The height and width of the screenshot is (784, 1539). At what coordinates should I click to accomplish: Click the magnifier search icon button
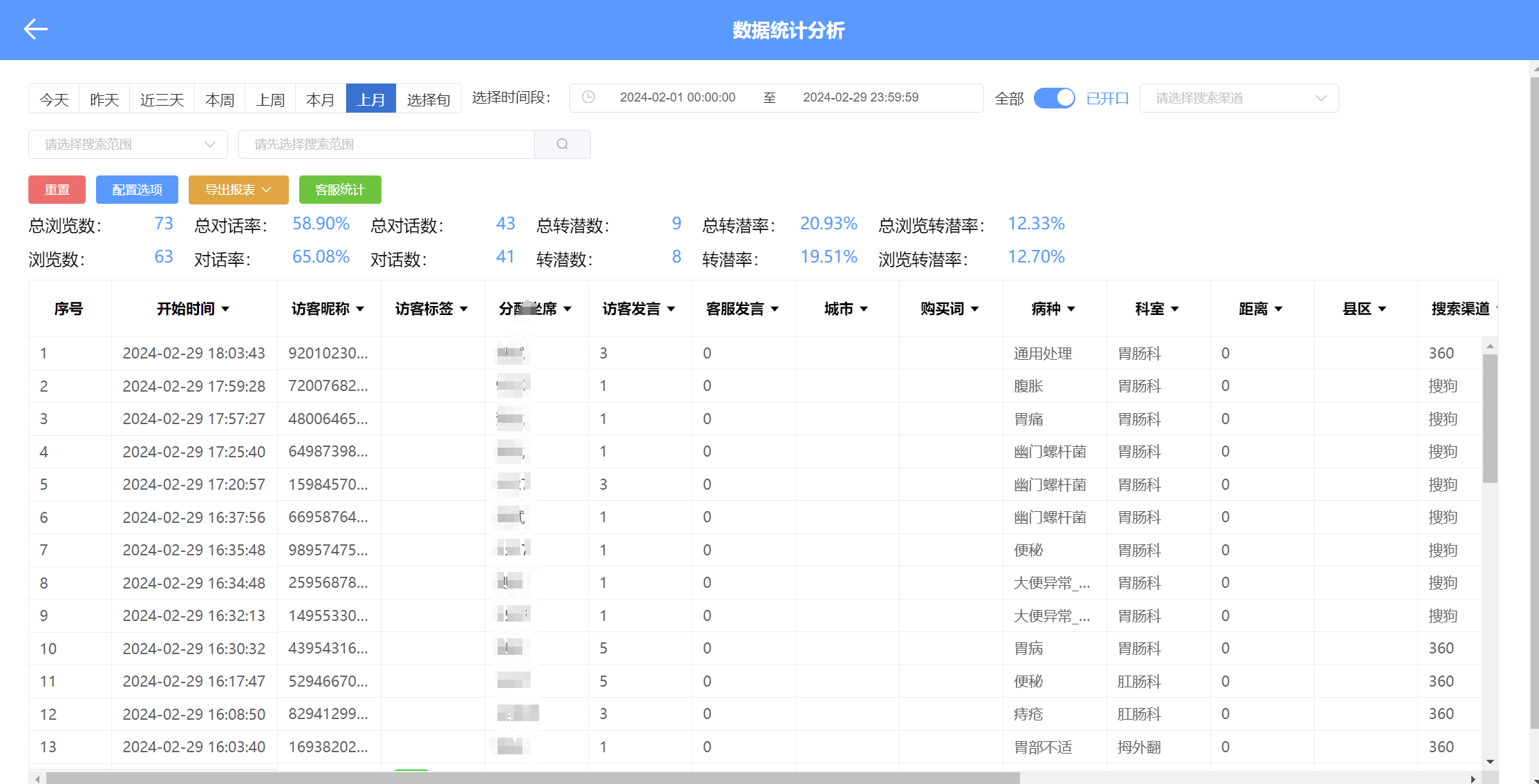point(563,144)
